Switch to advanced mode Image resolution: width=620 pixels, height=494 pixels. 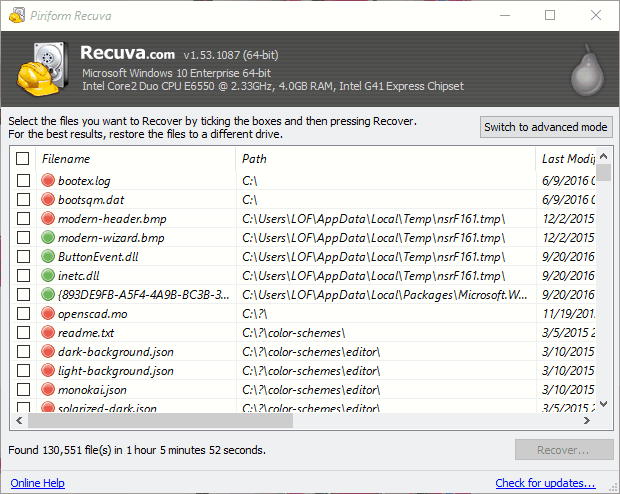click(546, 127)
